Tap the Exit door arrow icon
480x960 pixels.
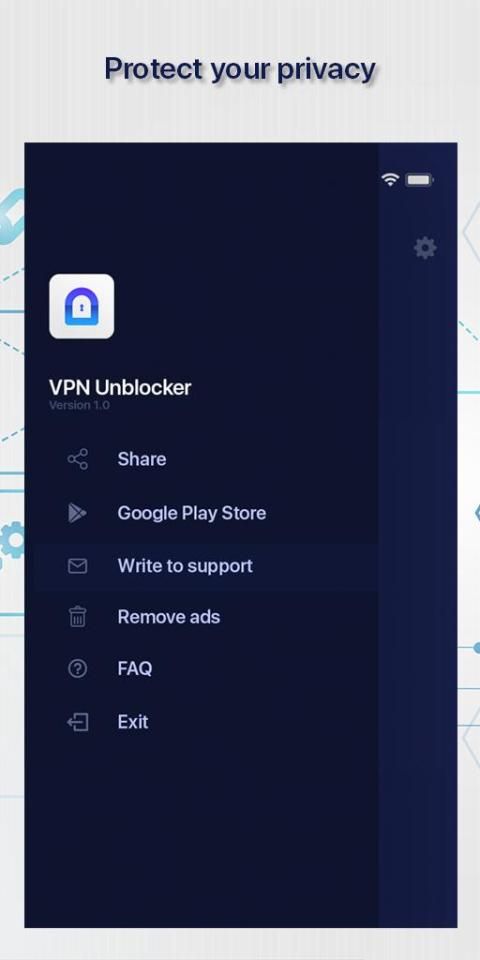coord(78,722)
